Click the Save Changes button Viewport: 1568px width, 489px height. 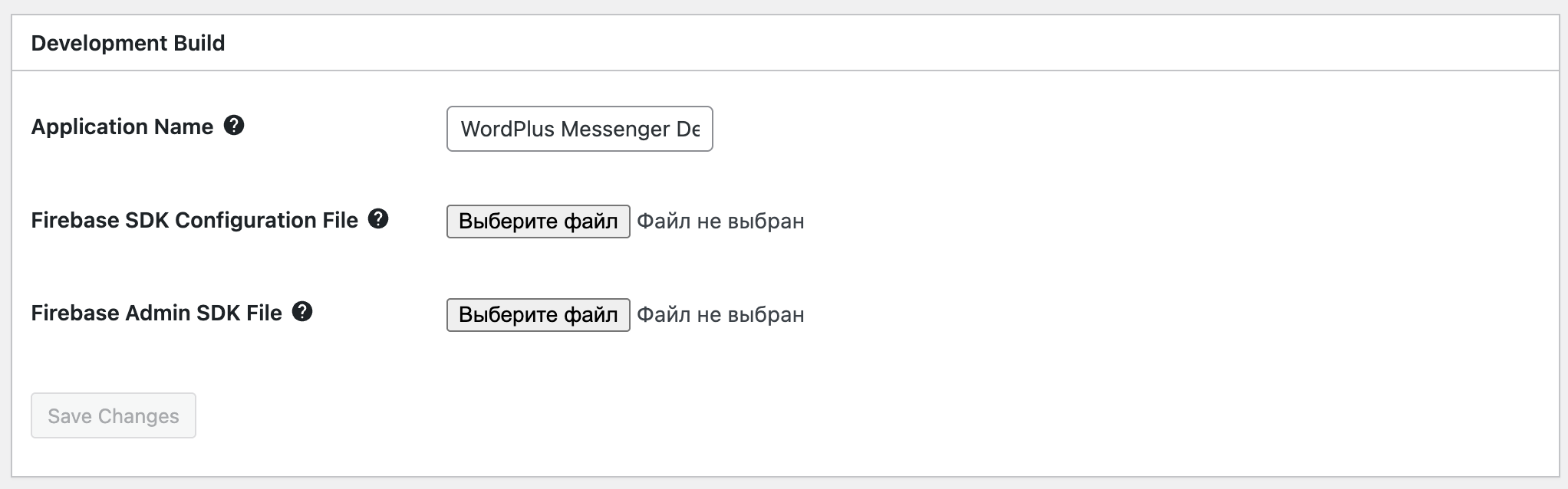coord(114,415)
